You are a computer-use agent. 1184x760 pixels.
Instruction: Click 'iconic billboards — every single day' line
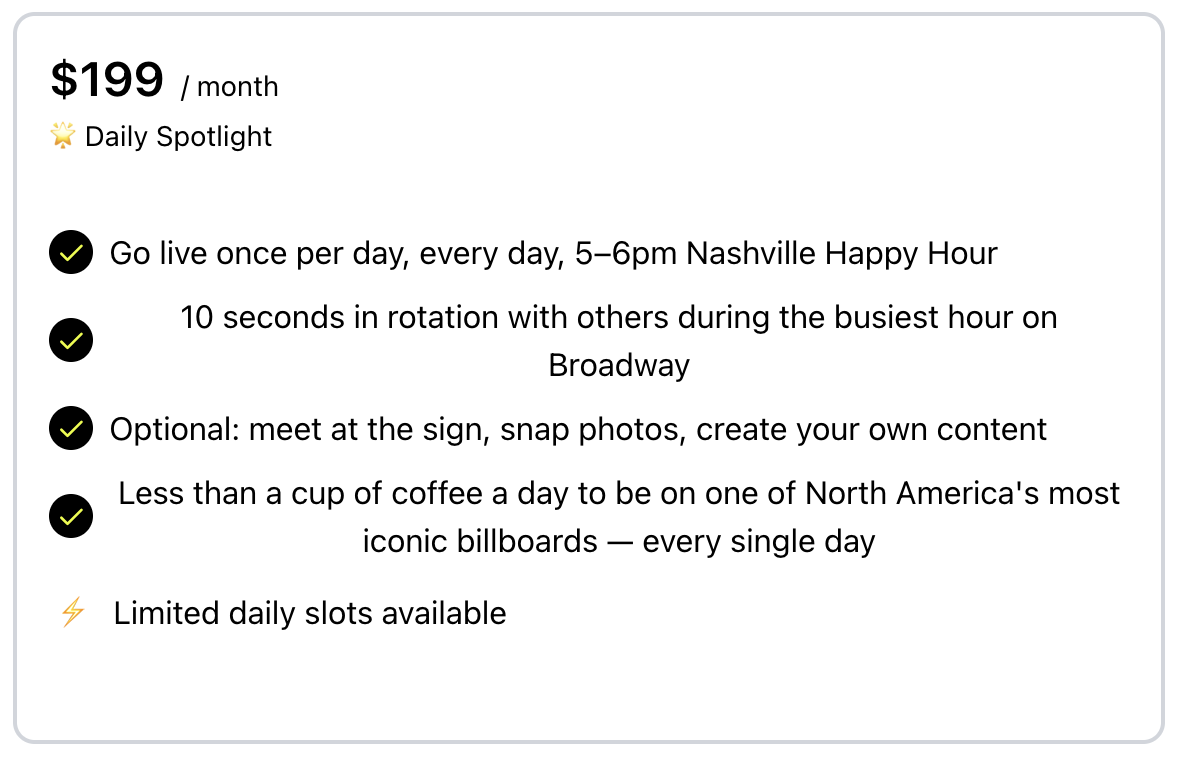click(x=619, y=541)
